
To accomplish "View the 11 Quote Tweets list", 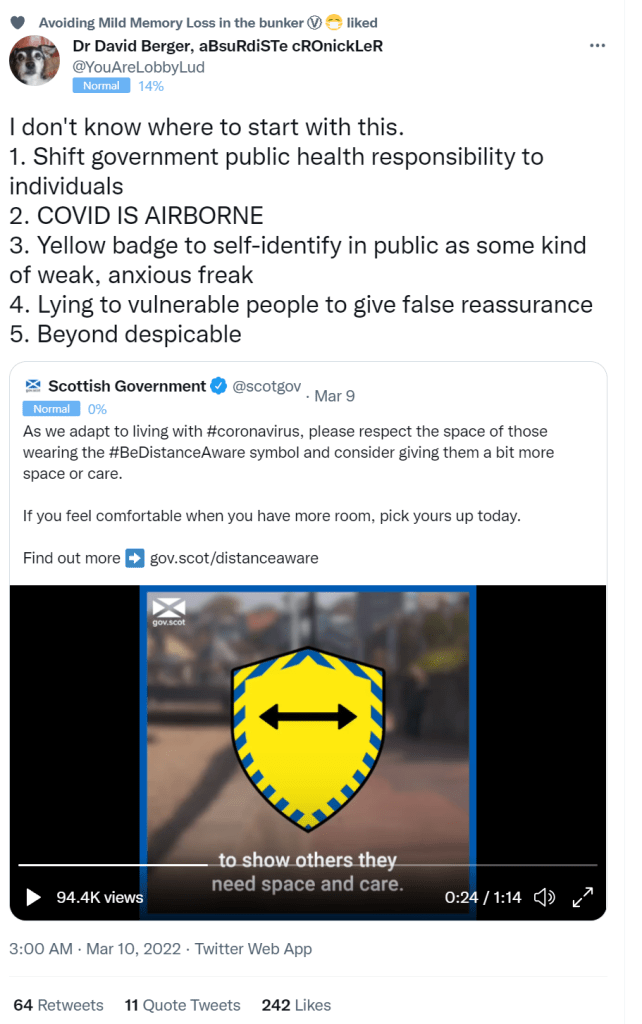I will (x=182, y=1005).
